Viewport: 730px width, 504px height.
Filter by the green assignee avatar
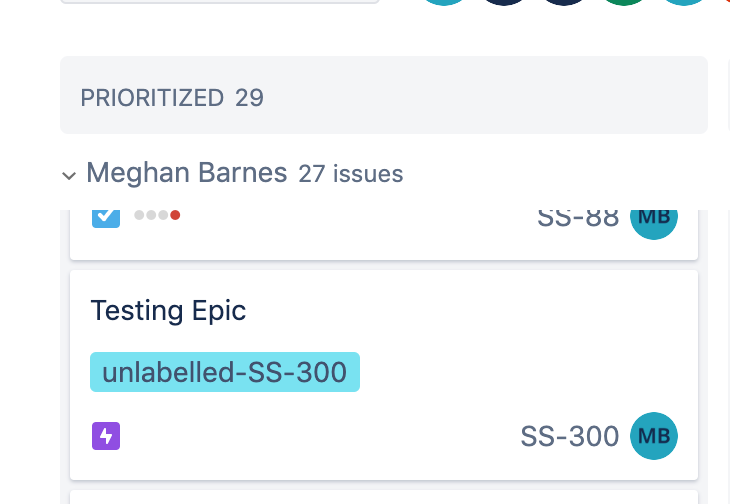(x=624, y=2)
